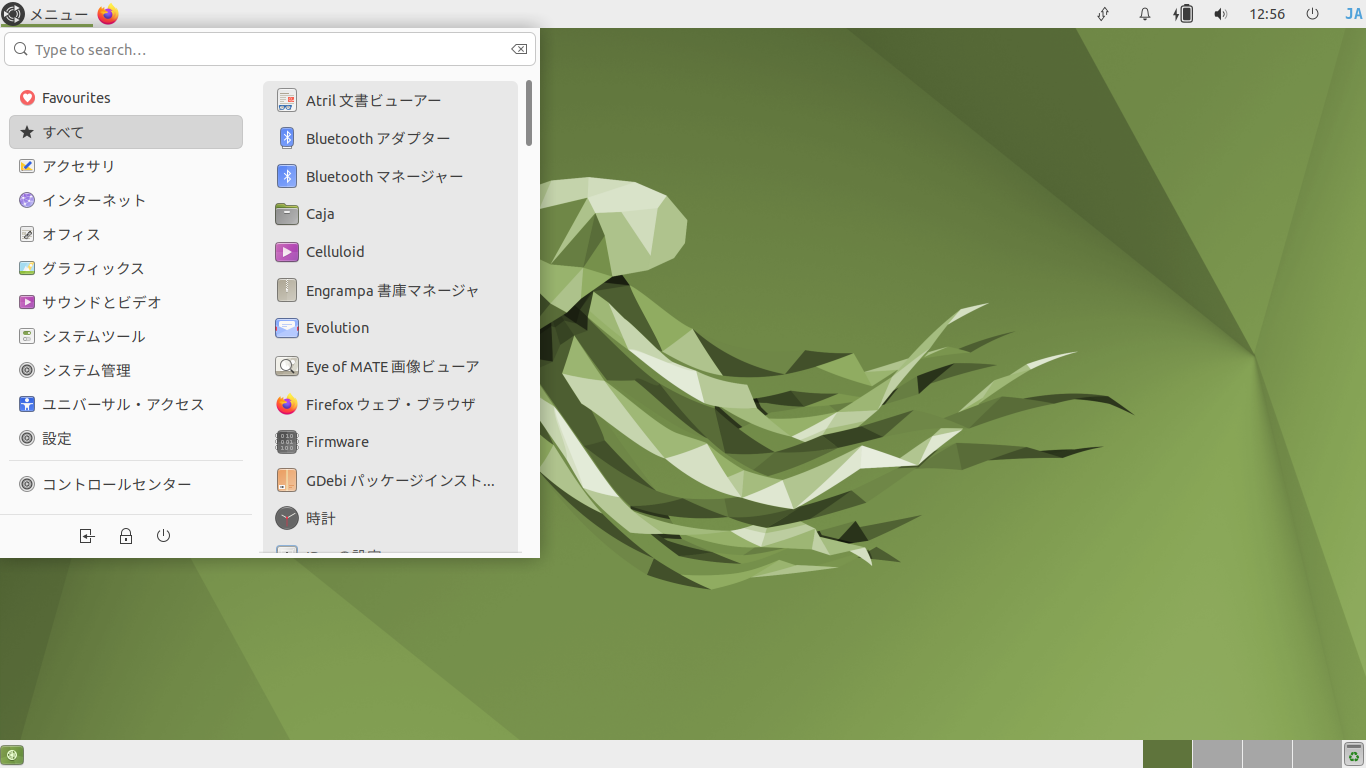Click the show desktop button in the bottom panel

point(12,755)
